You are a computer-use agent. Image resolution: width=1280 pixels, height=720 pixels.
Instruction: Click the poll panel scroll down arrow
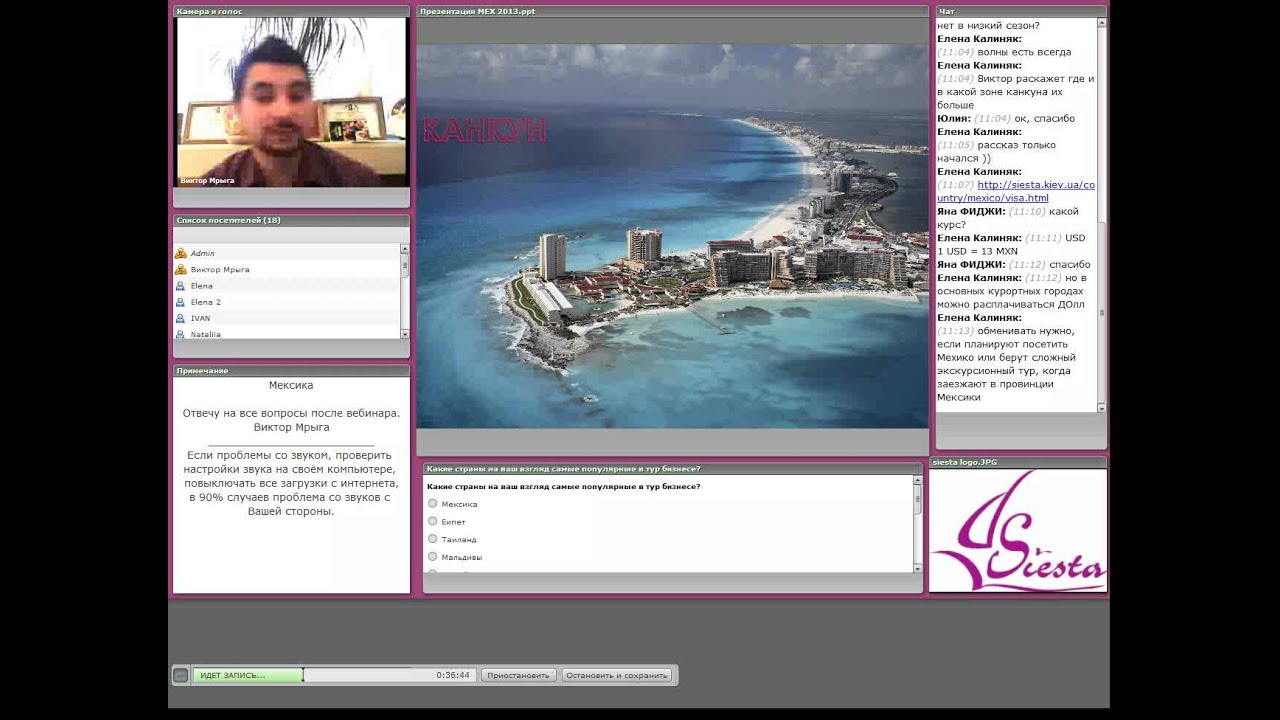coord(918,568)
